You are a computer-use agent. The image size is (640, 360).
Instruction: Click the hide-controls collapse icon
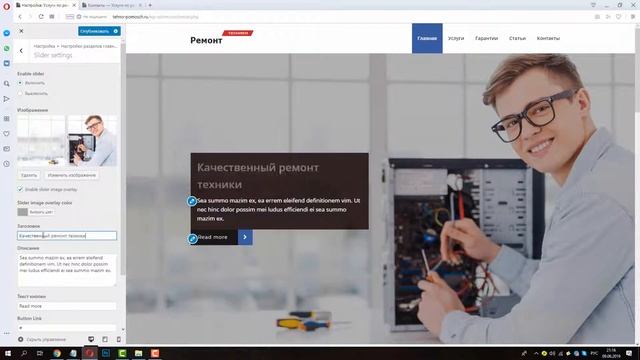pos(20,339)
